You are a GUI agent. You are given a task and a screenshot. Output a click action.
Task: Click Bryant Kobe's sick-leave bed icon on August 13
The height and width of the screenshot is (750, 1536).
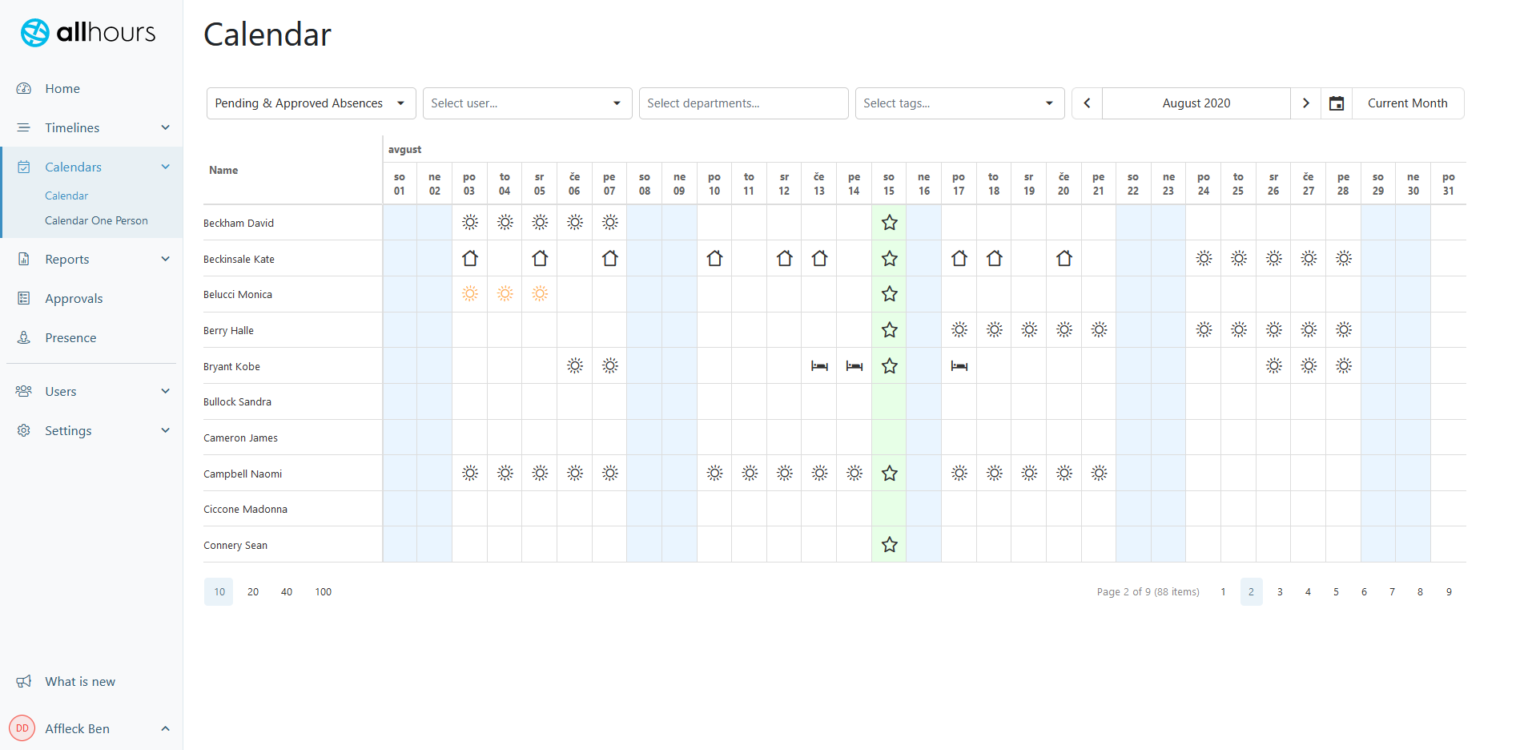[819, 365]
